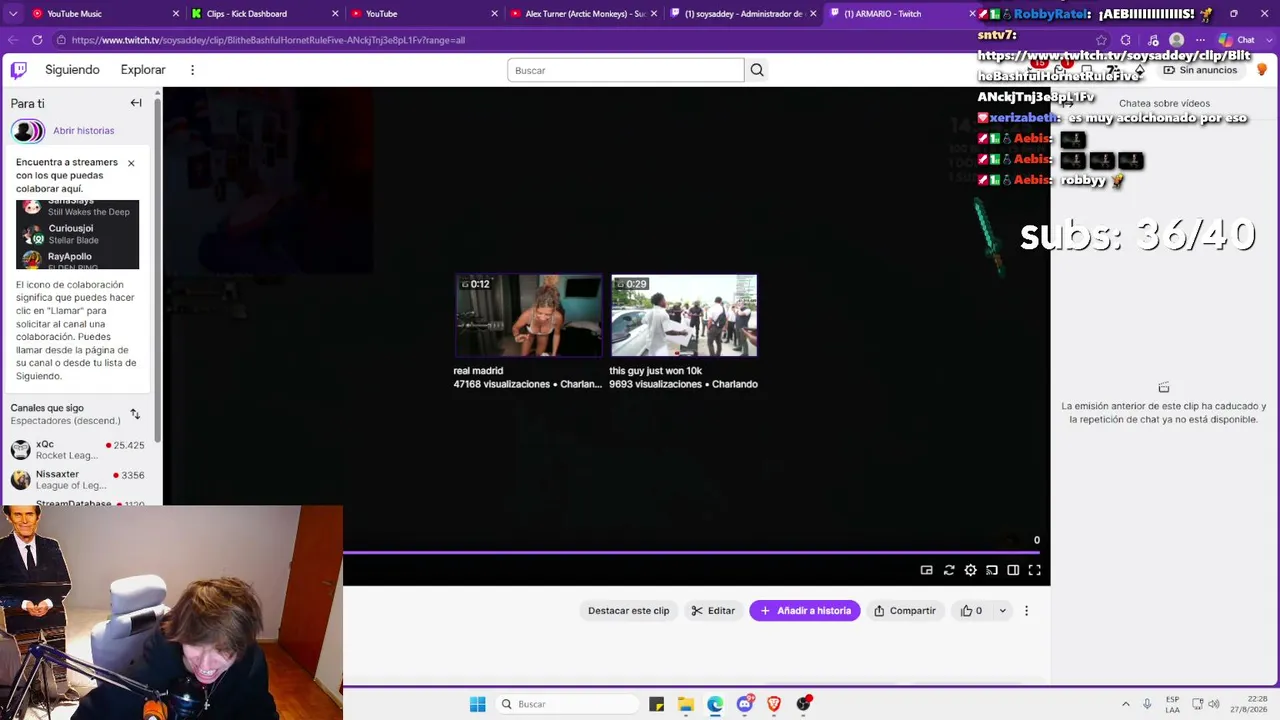
Task: Click Añadir a historia button
Action: coord(805,611)
